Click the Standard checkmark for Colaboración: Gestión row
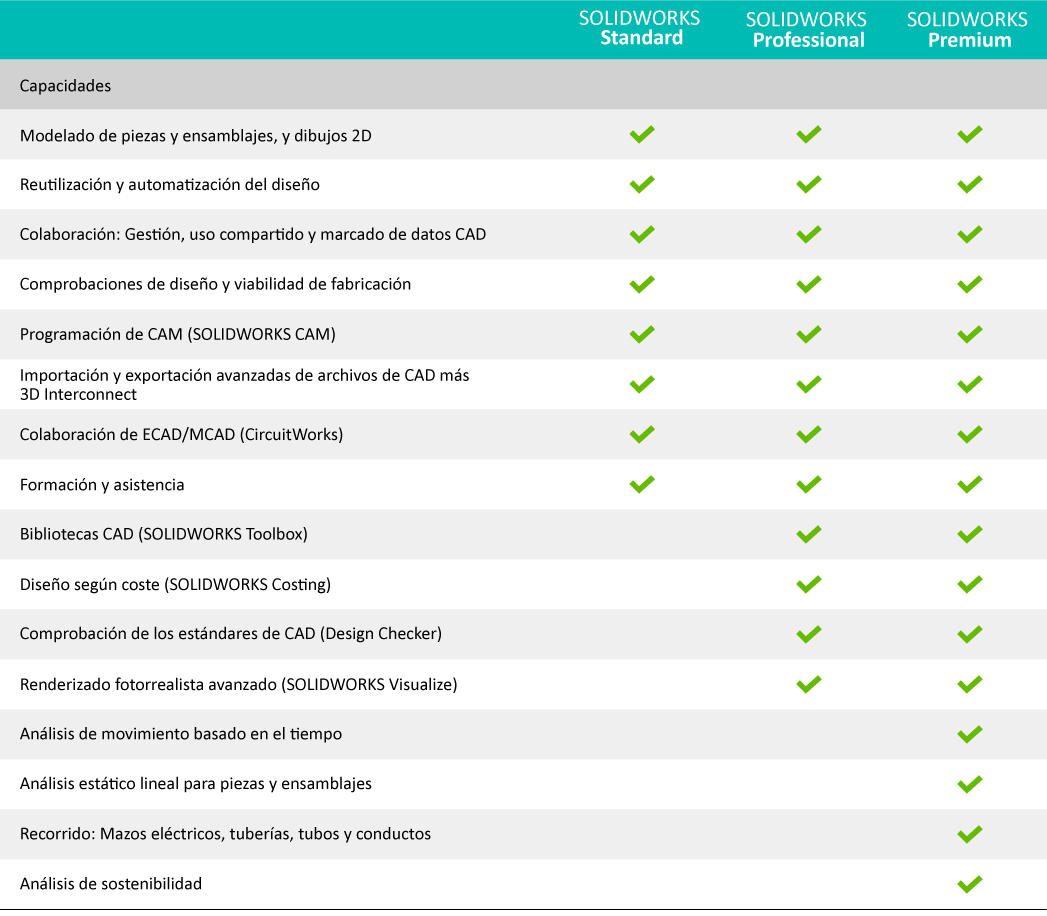The image size is (1047, 916). pos(642,234)
